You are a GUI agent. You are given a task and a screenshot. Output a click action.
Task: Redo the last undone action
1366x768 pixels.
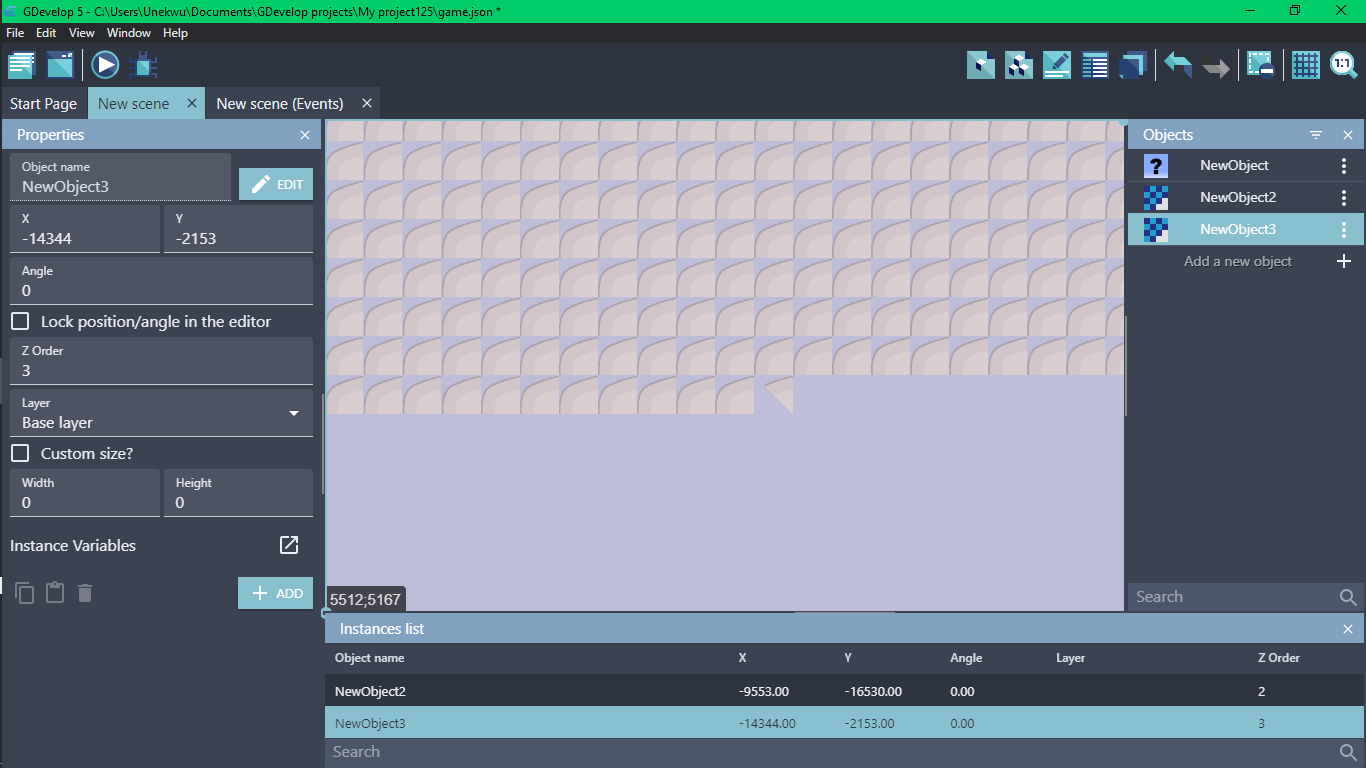[1215, 64]
